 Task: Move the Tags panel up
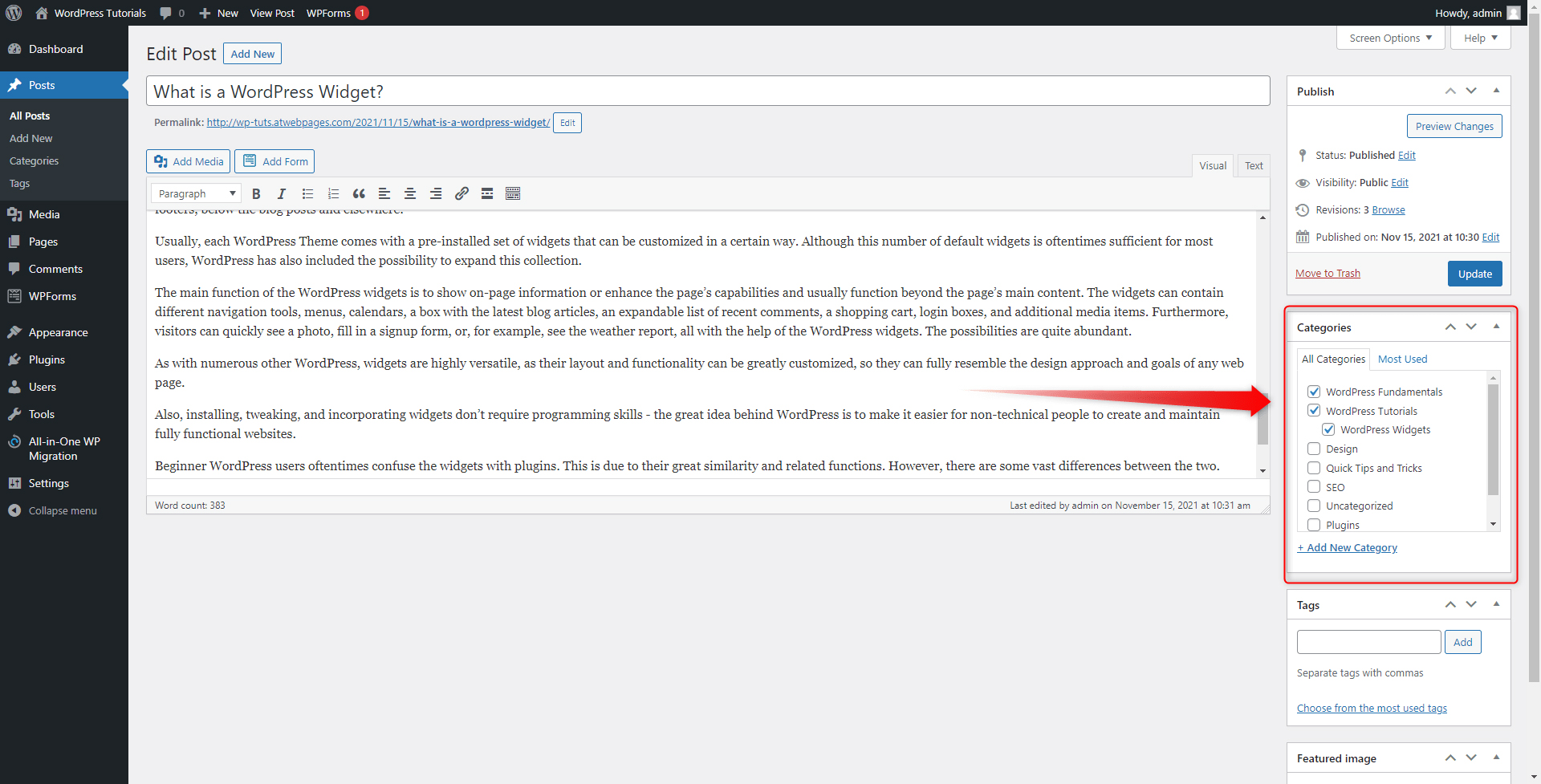coord(1450,604)
